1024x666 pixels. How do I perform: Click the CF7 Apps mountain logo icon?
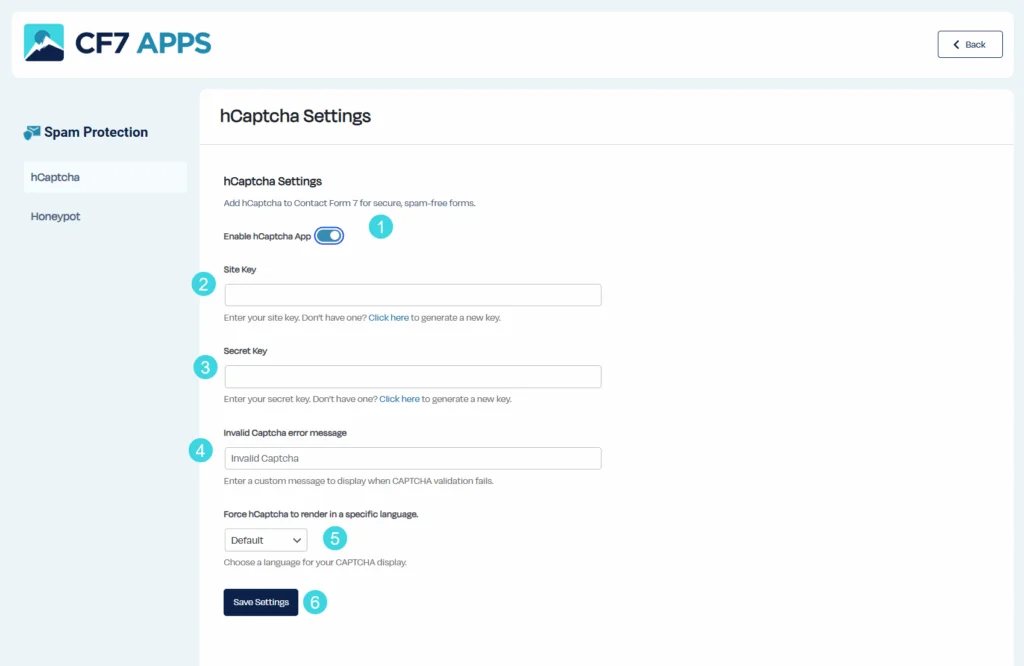point(44,42)
